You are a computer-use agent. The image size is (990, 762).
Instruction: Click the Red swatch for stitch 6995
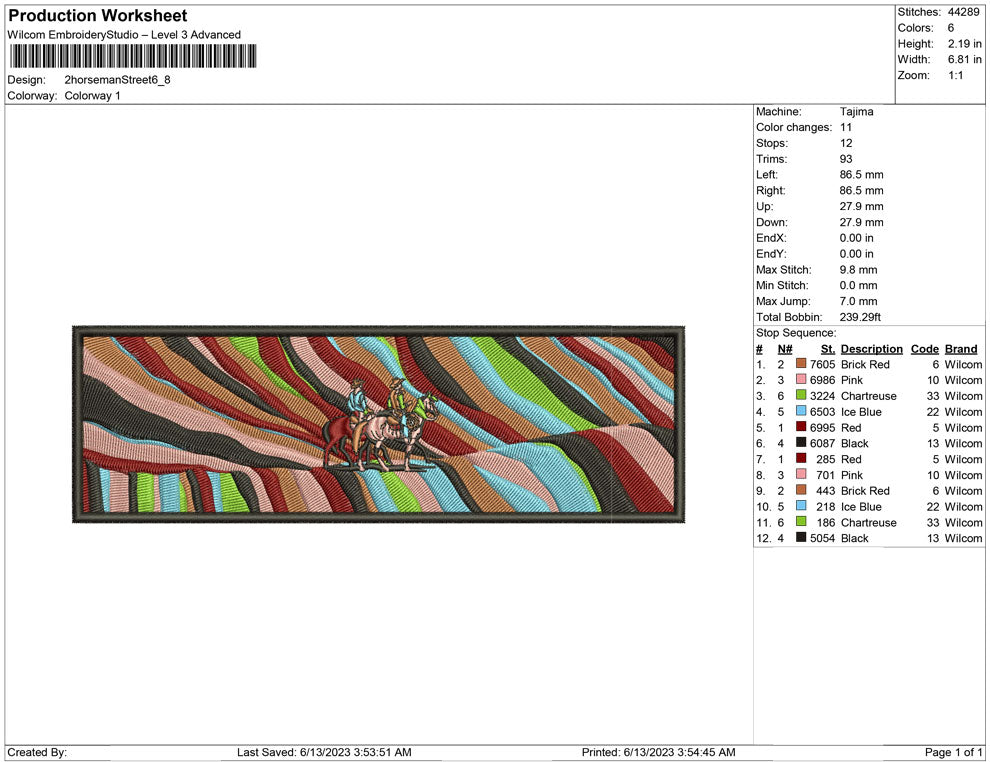801,427
